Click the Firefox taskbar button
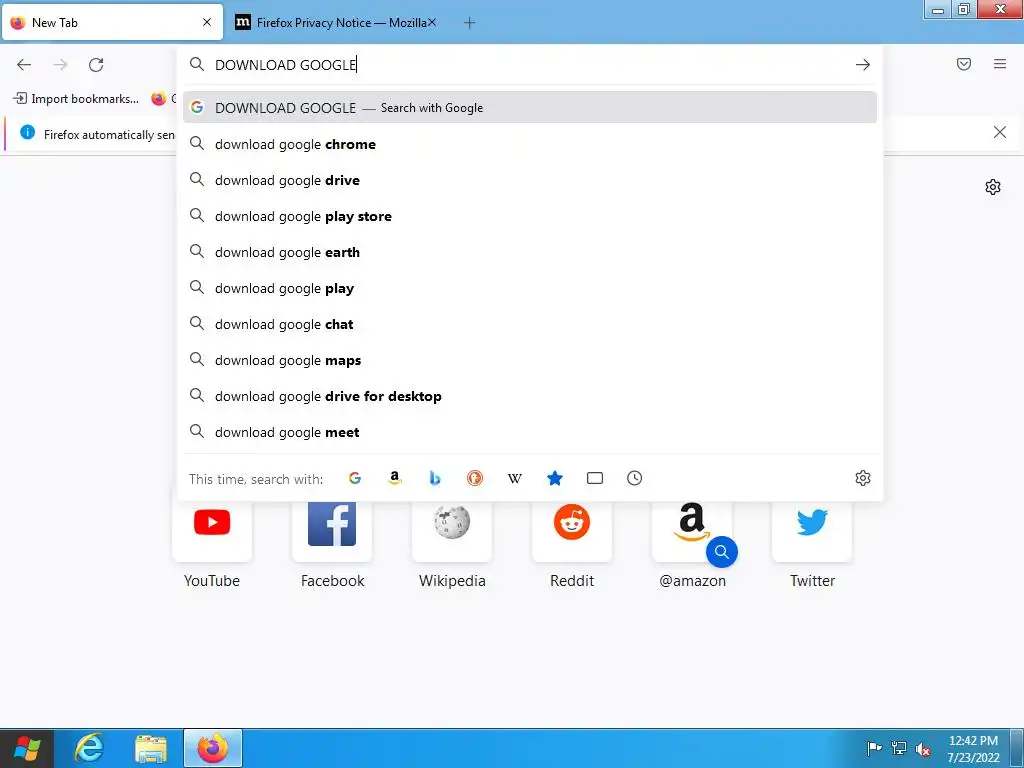The image size is (1024, 768). coord(213,748)
